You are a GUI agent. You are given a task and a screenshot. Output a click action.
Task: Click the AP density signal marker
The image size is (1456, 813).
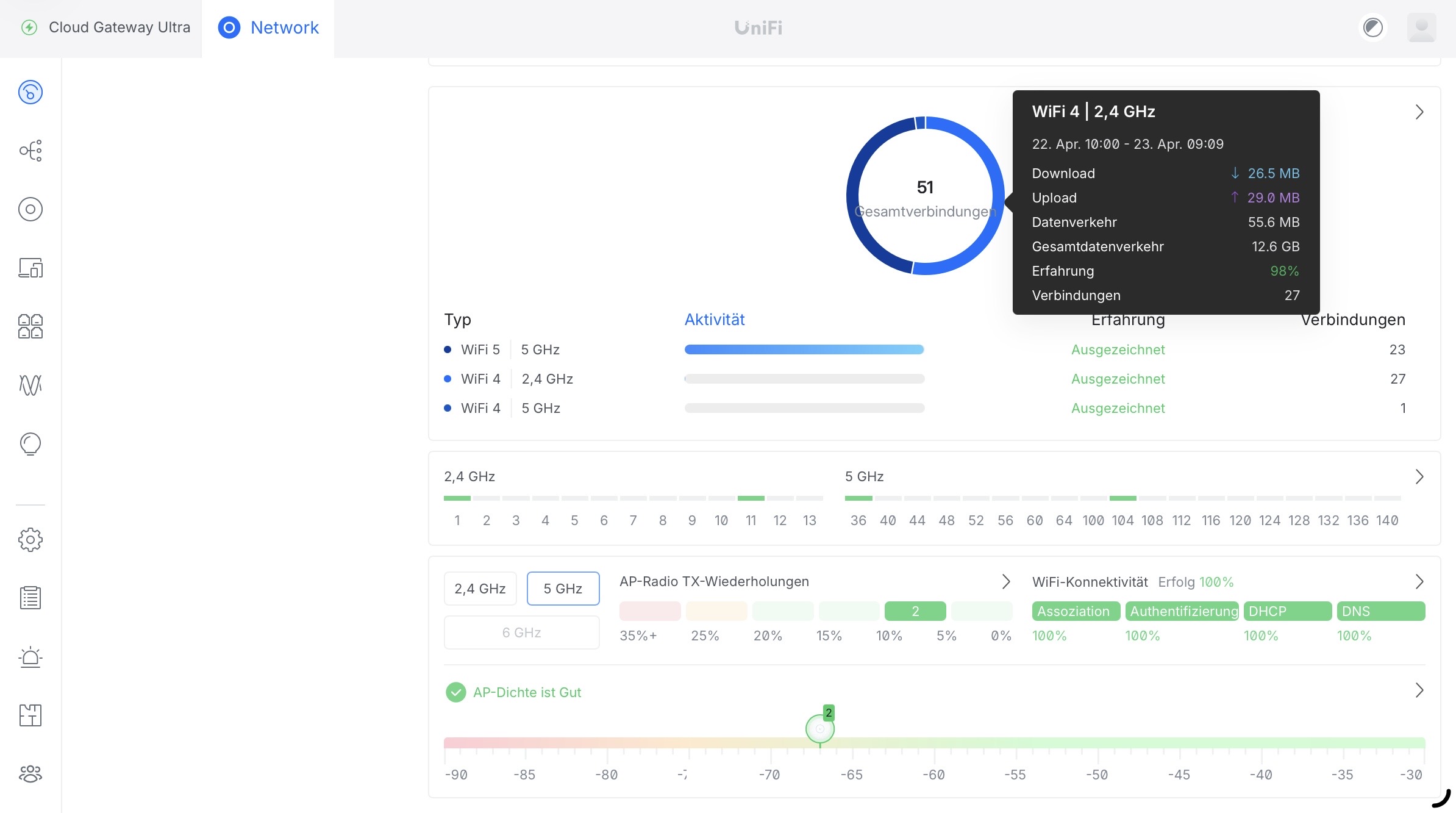click(x=819, y=729)
